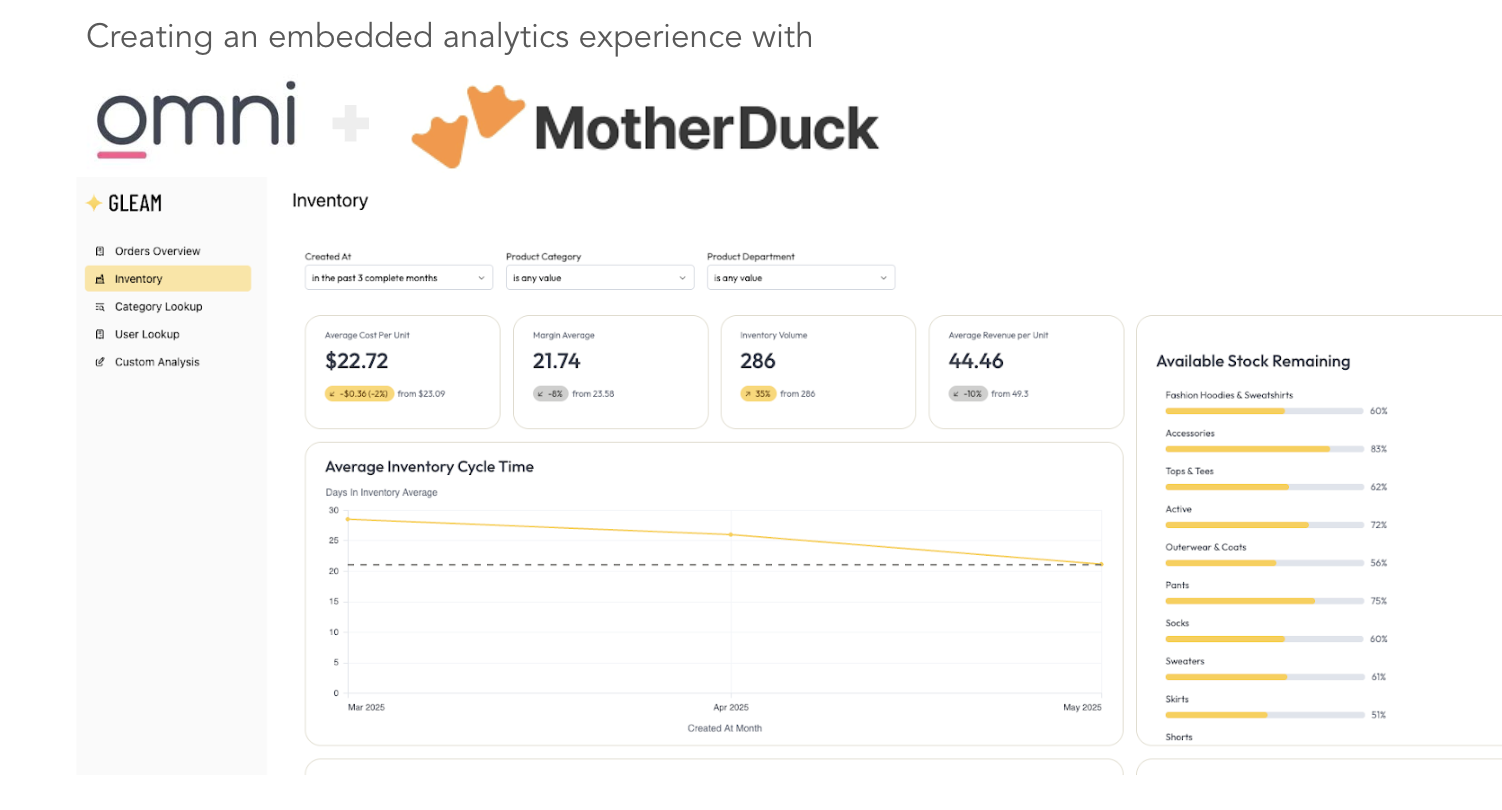Click the MotherDuck duck feet logo
The width and height of the screenshot is (1502, 810).
click(468, 126)
